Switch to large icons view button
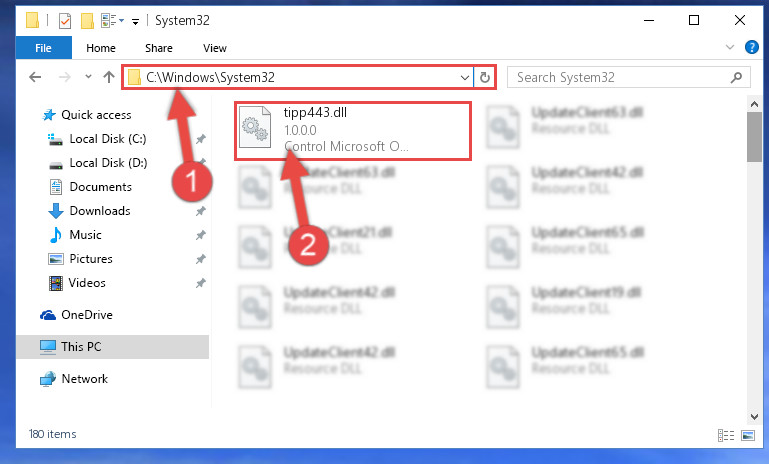Screen dimensions: 769x464 click(748, 435)
